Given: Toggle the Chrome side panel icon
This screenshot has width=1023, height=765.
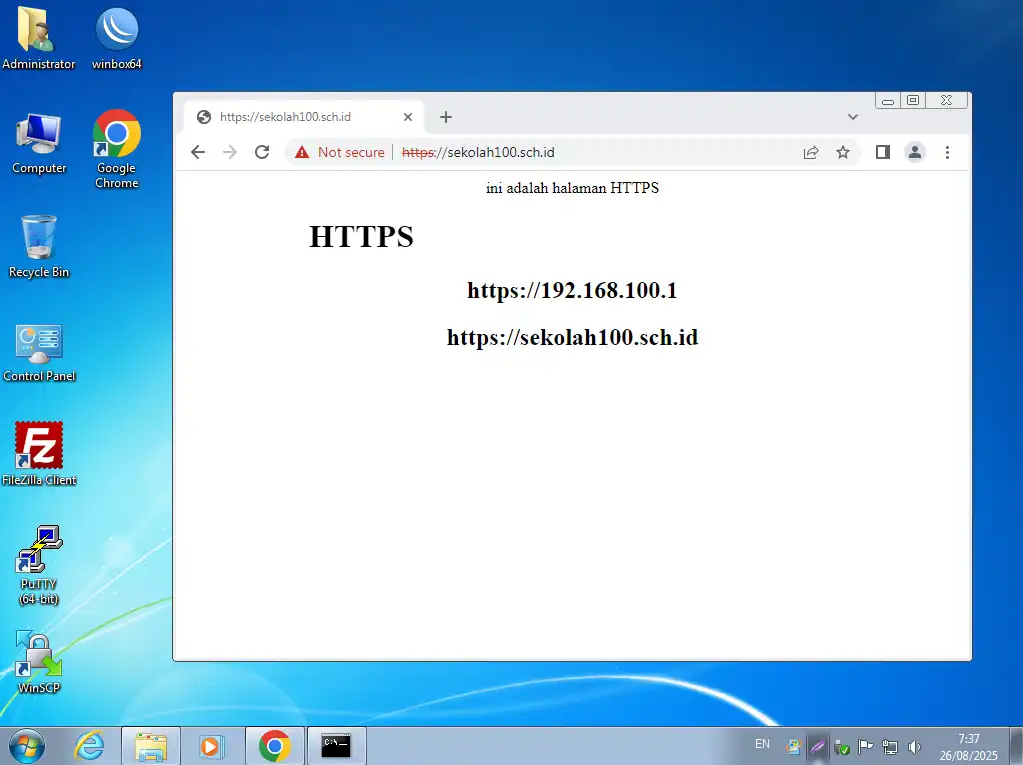Looking at the screenshot, I should click(882, 152).
